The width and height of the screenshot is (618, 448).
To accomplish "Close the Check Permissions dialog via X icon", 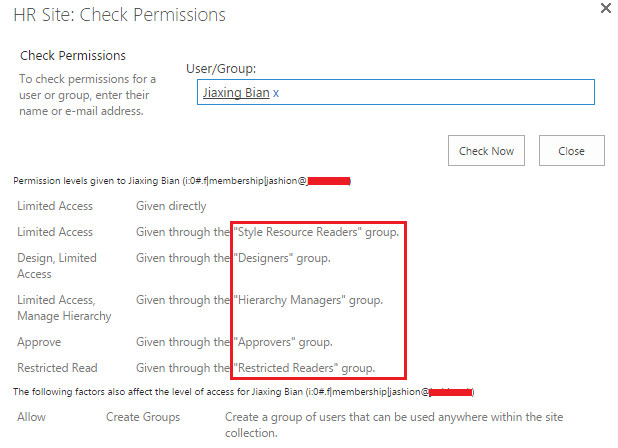I will 605,8.
